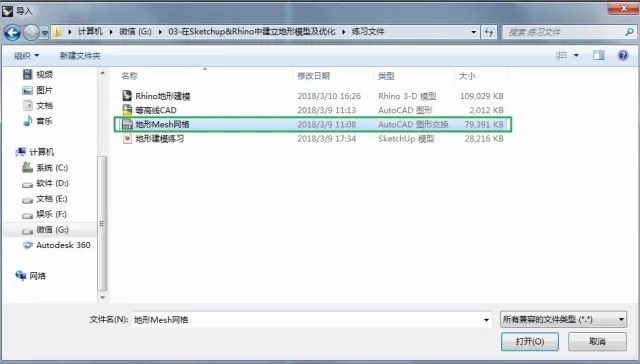
Task: Select the Rhino地形建模 file icon
Action: click(x=127, y=96)
